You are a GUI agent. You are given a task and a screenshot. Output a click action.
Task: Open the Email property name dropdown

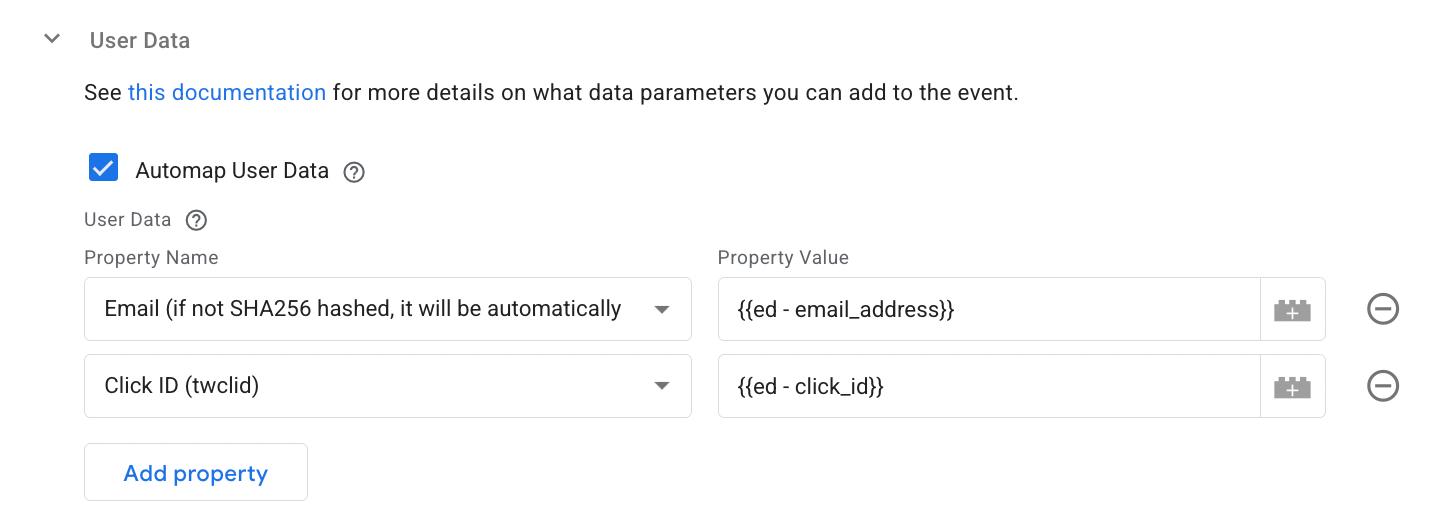388,309
